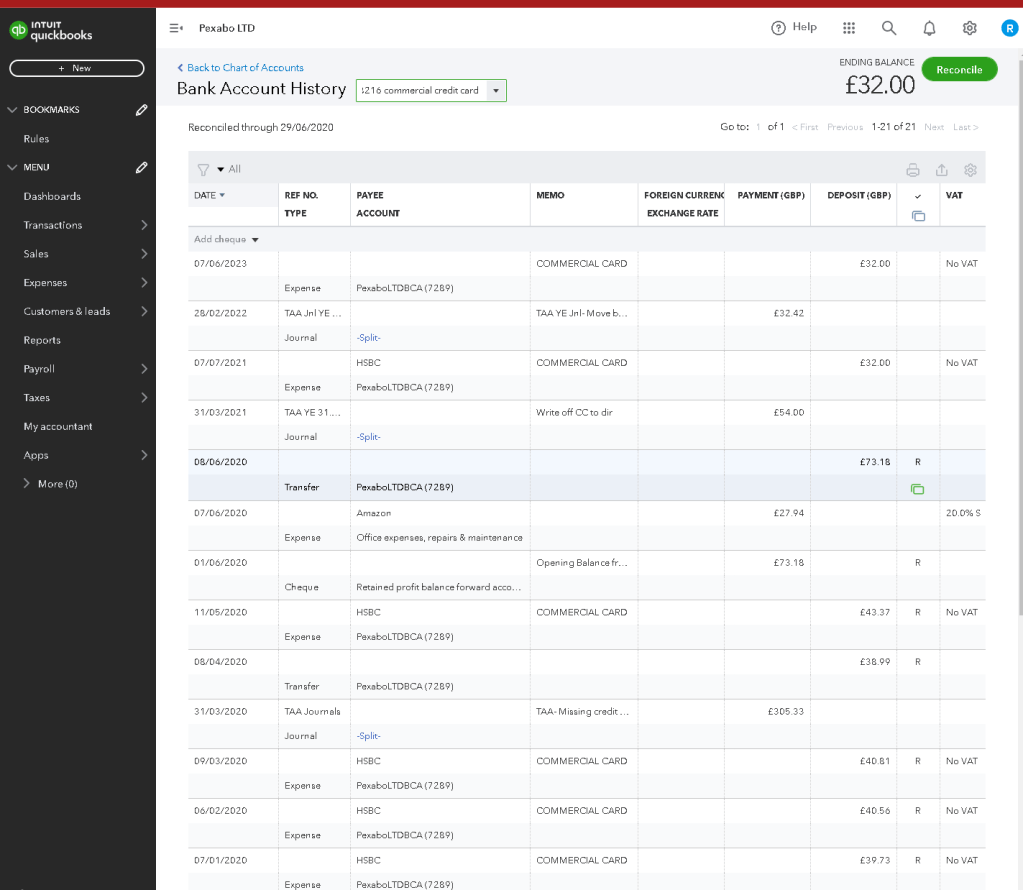Click the £40.81 deposit on 09/03/2020
The height and width of the screenshot is (890, 1023).
point(875,761)
